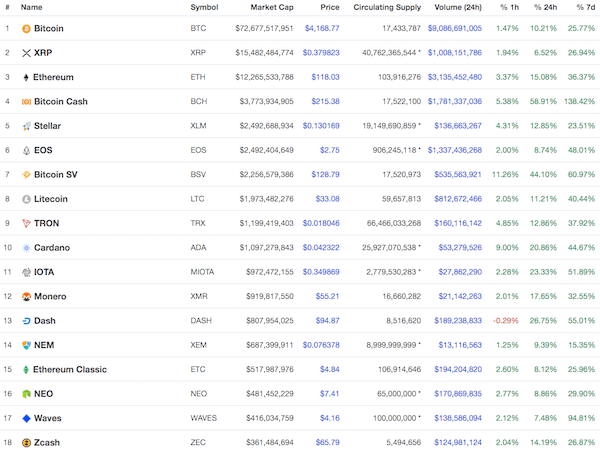Viewport: 600px width, 454px height.
Task: Sort by the Price column header
Action: [x=330, y=7]
